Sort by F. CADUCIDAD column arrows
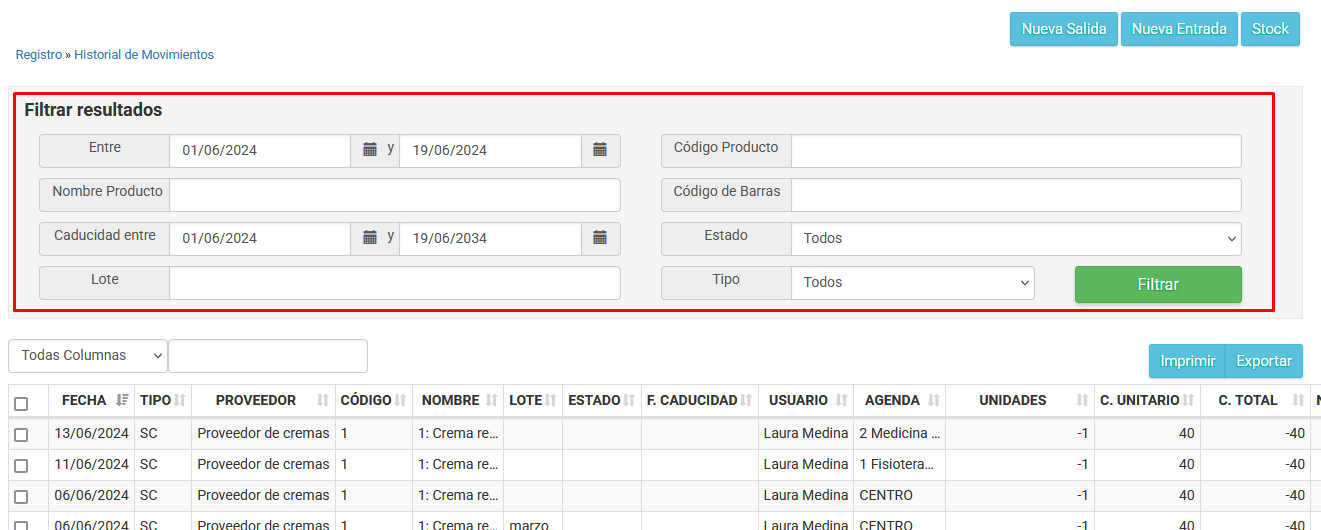Screen dimensions: 1321x530 tap(746, 400)
